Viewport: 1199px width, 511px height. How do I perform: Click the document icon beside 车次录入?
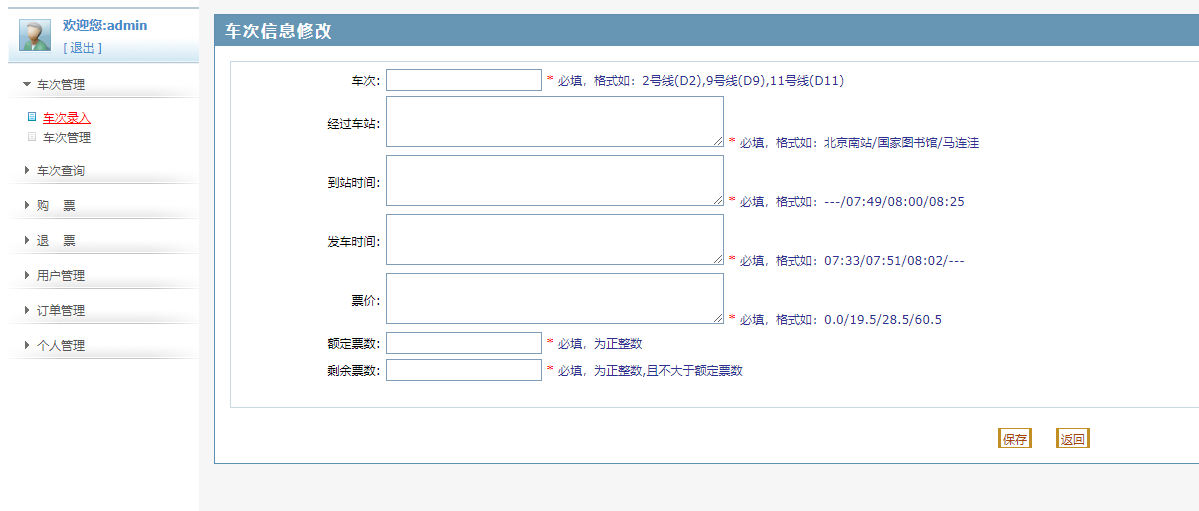[x=31, y=117]
